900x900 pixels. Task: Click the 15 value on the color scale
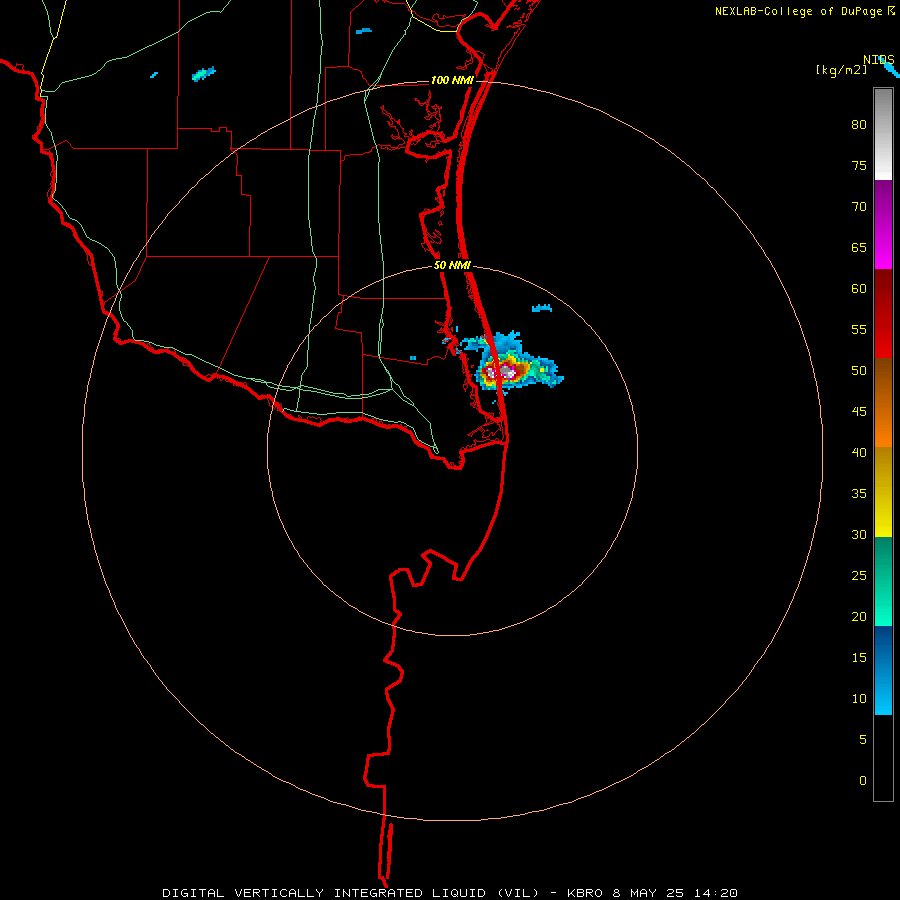(859, 657)
